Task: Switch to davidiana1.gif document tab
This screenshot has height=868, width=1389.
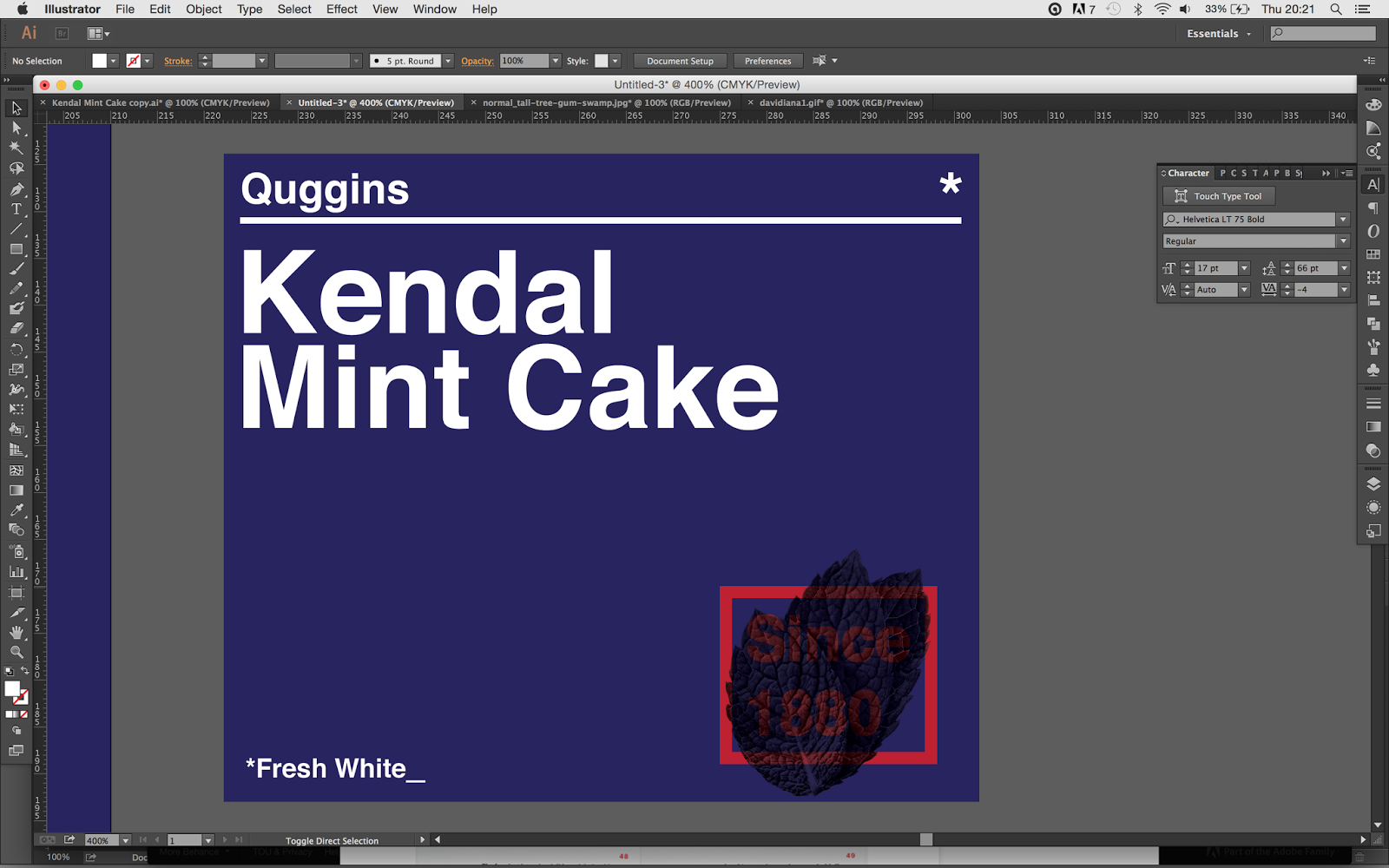Action: (840, 102)
